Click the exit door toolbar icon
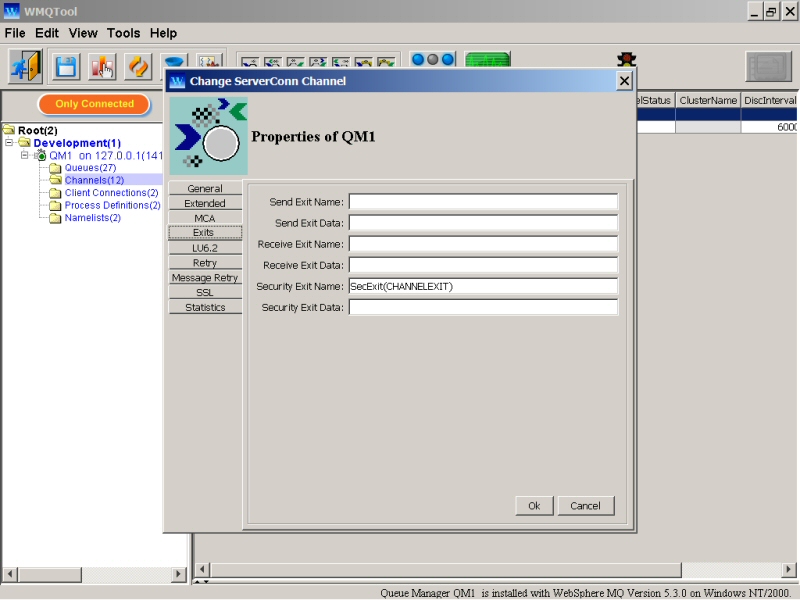The width and height of the screenshot is (800, 600). [x=26, y=66]
